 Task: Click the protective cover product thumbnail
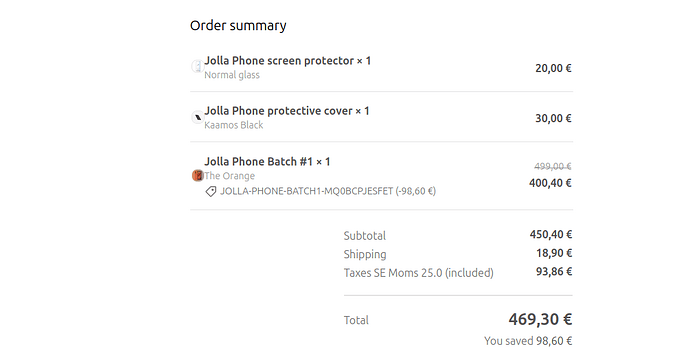click(x=197, y=117)
